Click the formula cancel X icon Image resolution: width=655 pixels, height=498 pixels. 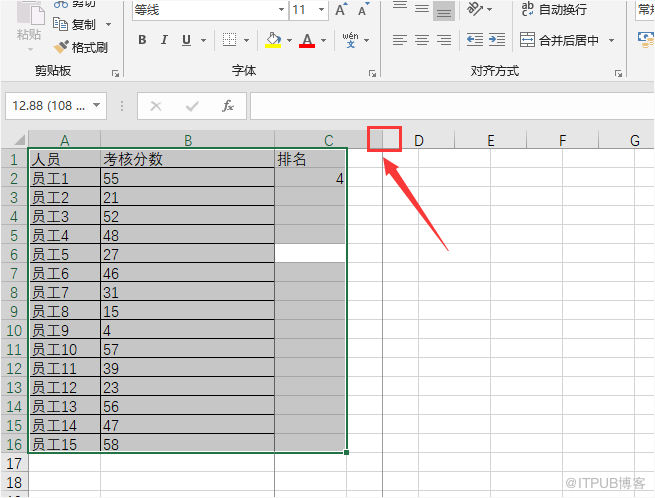coord(156,106)
